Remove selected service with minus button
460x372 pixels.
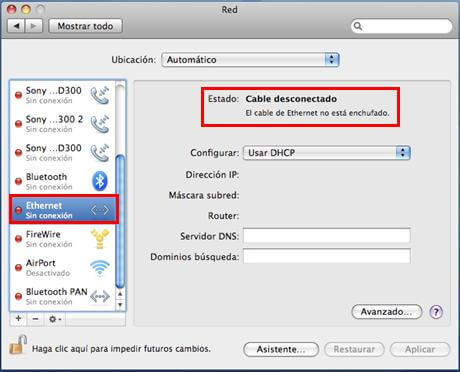tap(35, 319)
